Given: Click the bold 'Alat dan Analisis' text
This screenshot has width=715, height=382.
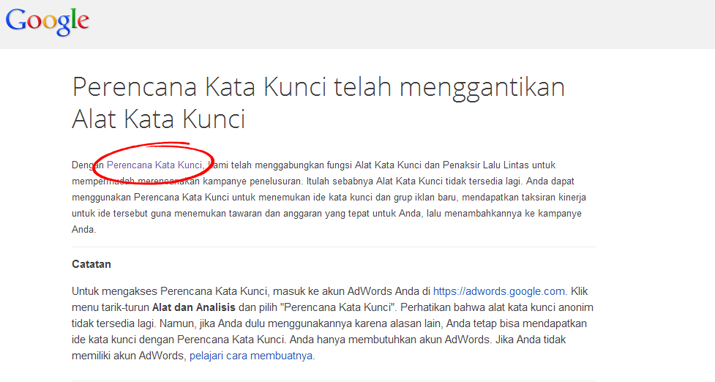Looking at the screenshot, I should pyautogui.click(x=194, y=307).
